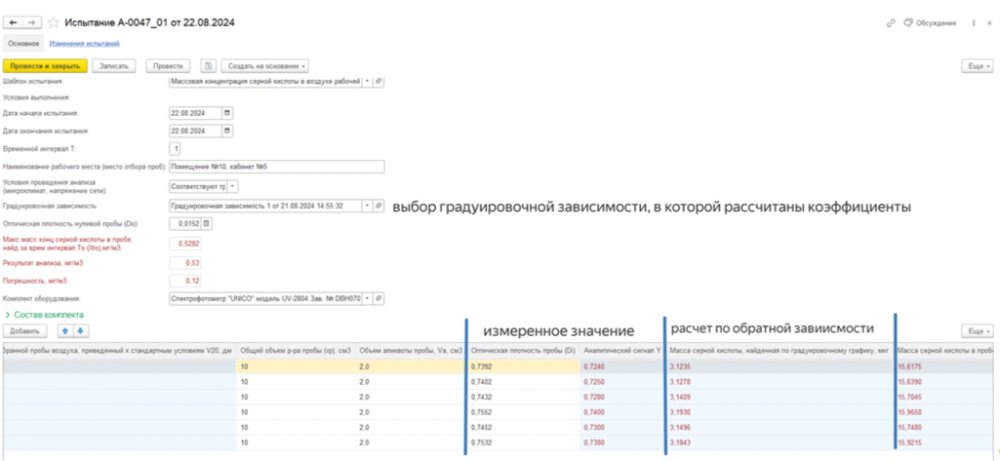The width and height of the screenshot is (1000, 461).
Task: Click the document report icon beside Провести
Action: click(x=208, y=65)
